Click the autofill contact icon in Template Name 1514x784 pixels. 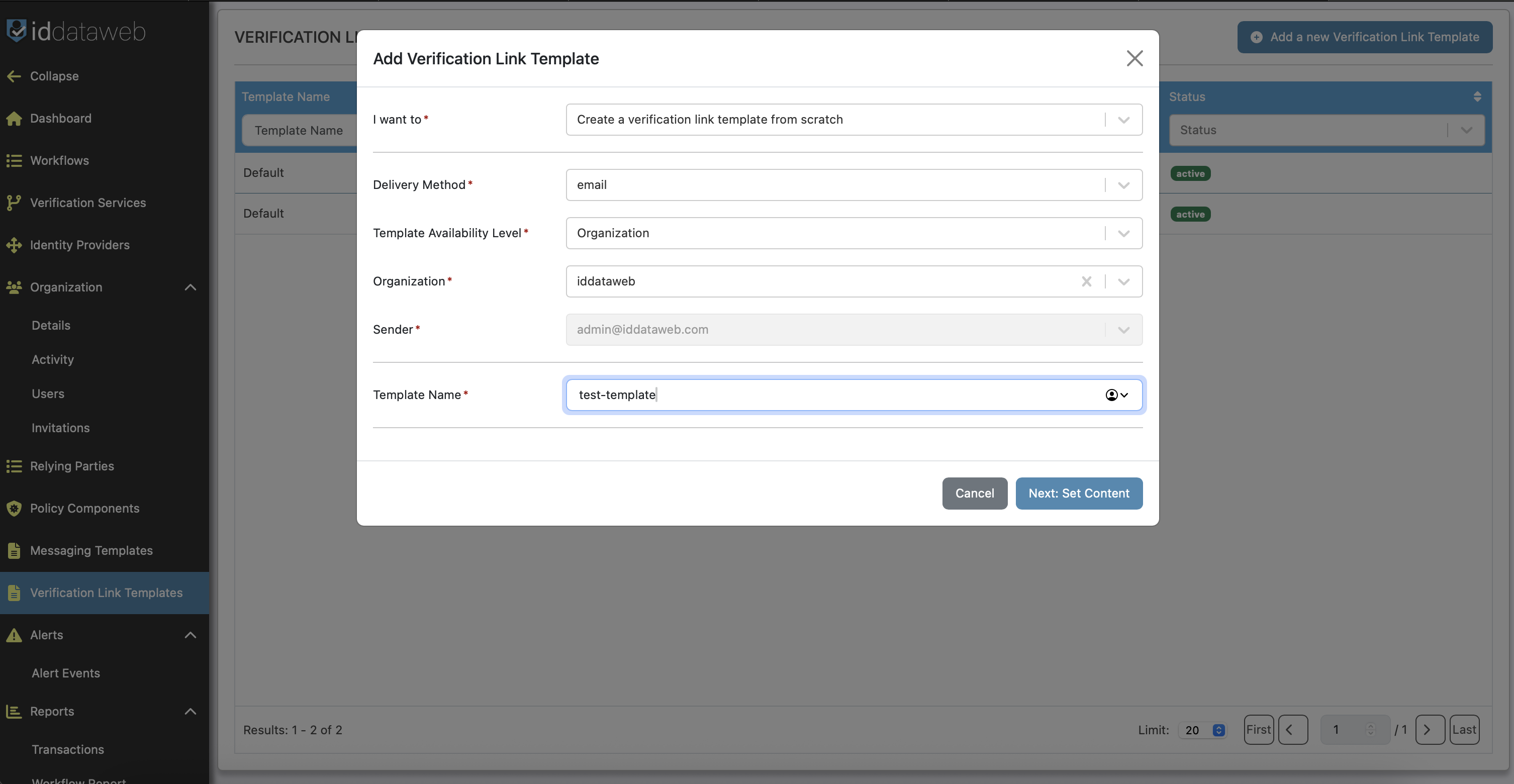(1111, 395)
